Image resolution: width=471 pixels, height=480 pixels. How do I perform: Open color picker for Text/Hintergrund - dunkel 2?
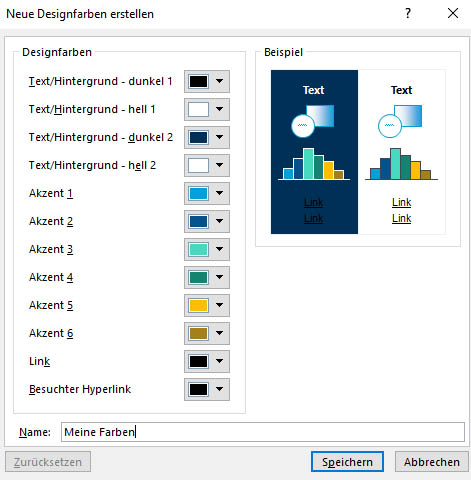point(207,137)
